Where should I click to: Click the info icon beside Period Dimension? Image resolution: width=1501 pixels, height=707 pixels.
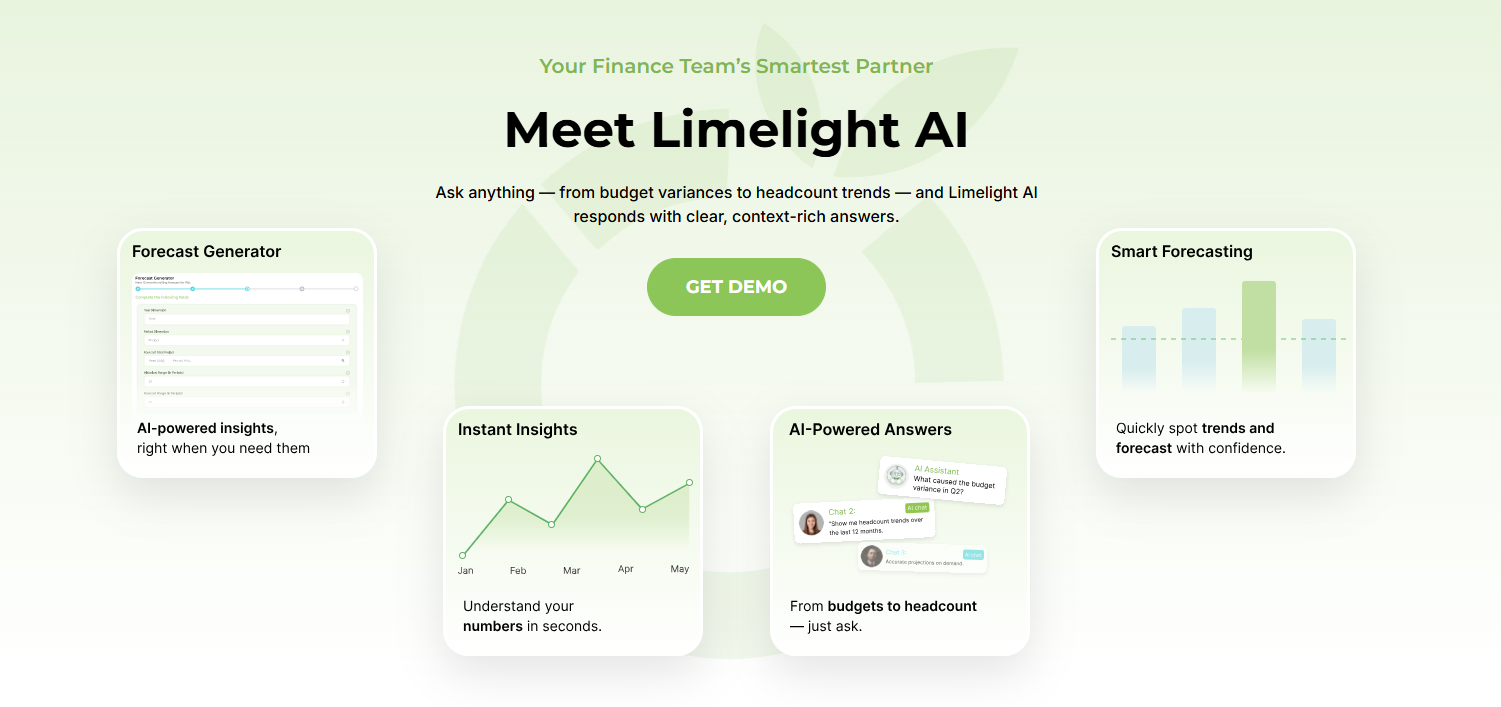coord(348,331)
